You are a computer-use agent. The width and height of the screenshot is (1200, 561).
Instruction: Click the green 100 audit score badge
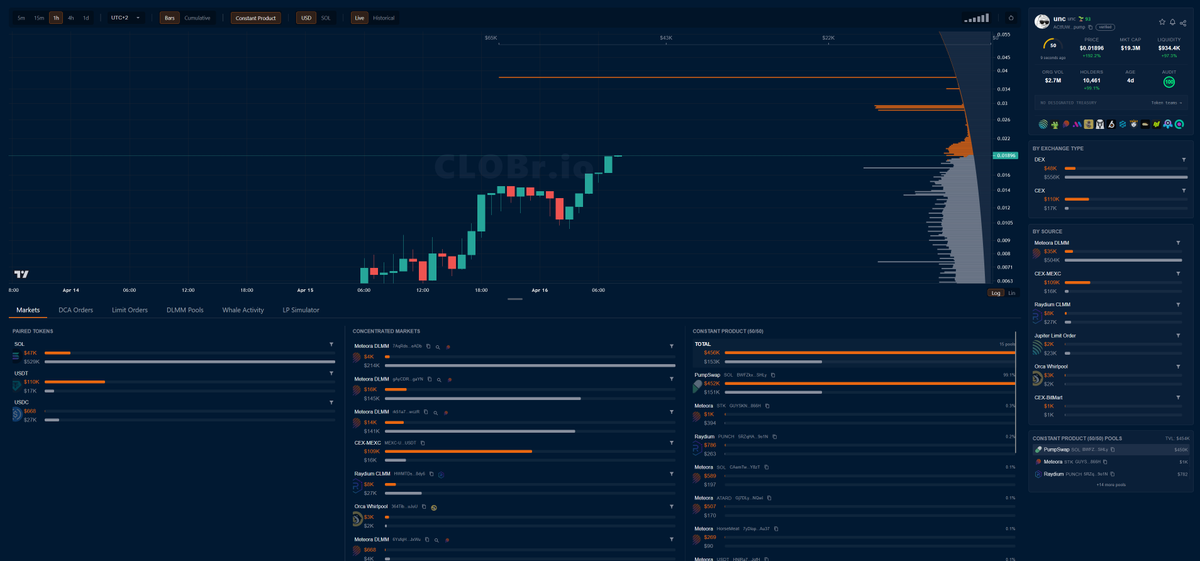tap(1169, 82)
